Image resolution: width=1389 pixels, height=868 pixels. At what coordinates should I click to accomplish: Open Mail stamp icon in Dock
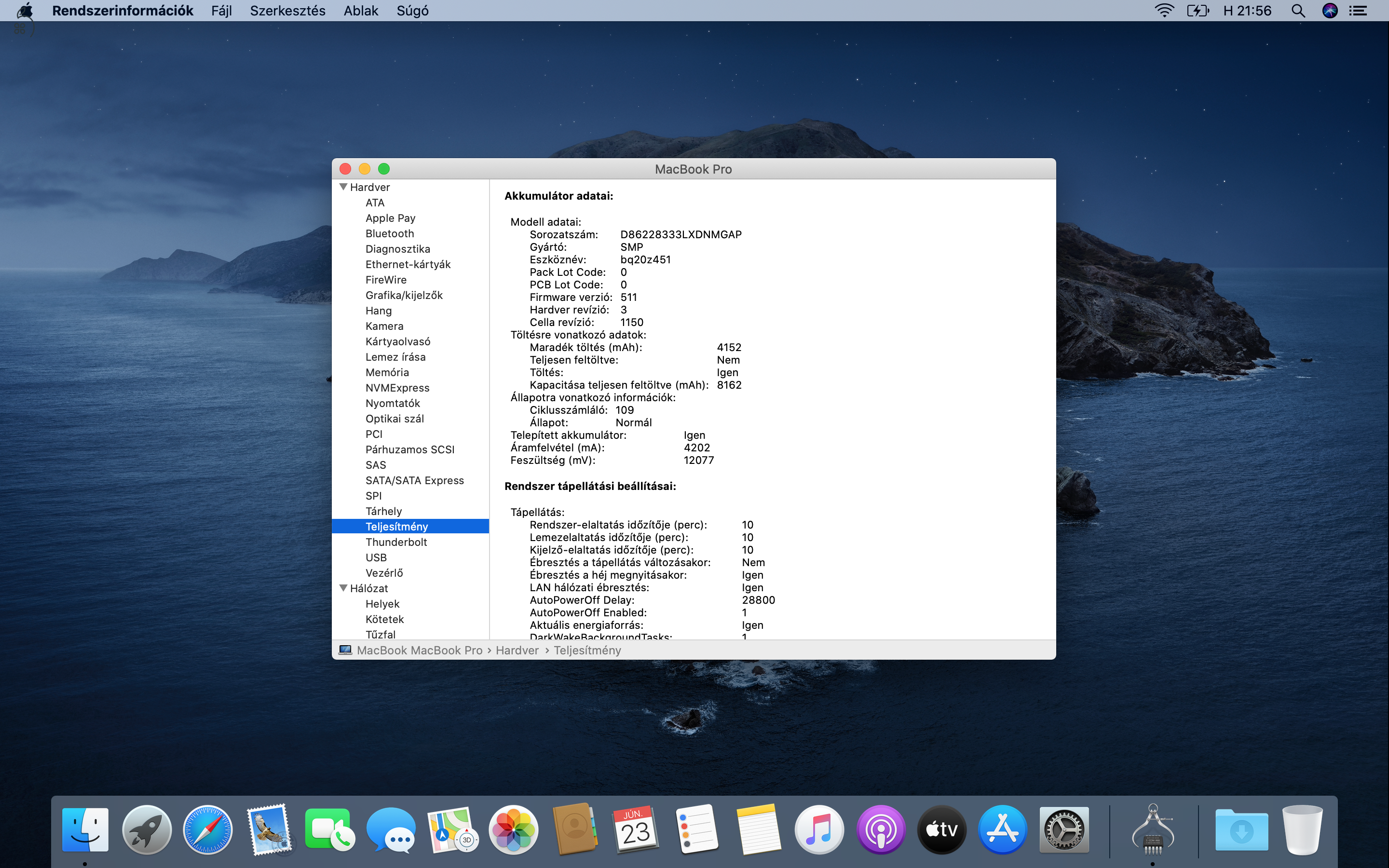click(269, 829)
